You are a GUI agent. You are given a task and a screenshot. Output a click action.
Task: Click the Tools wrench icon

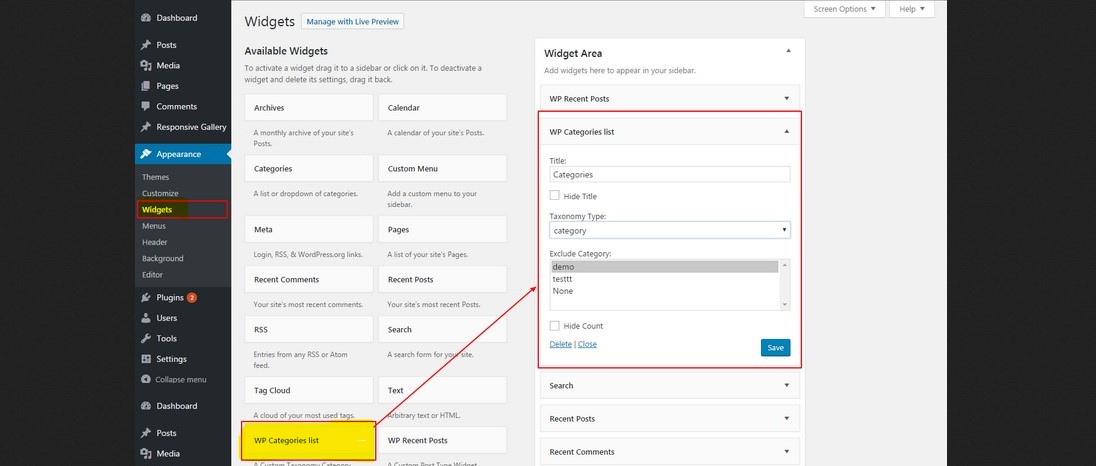[x=146, y=338]
